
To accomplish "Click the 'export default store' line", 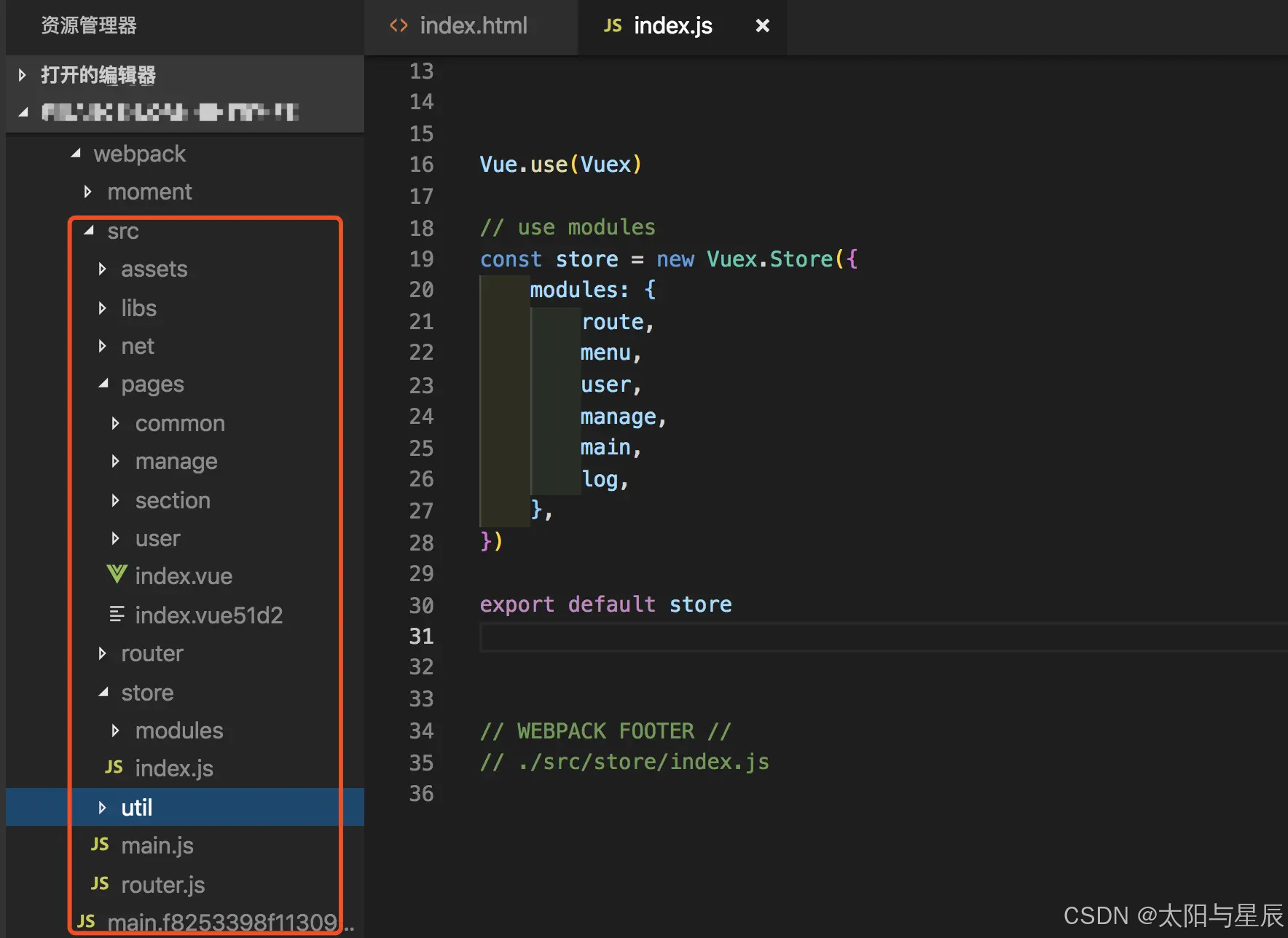I will (606, 604).
